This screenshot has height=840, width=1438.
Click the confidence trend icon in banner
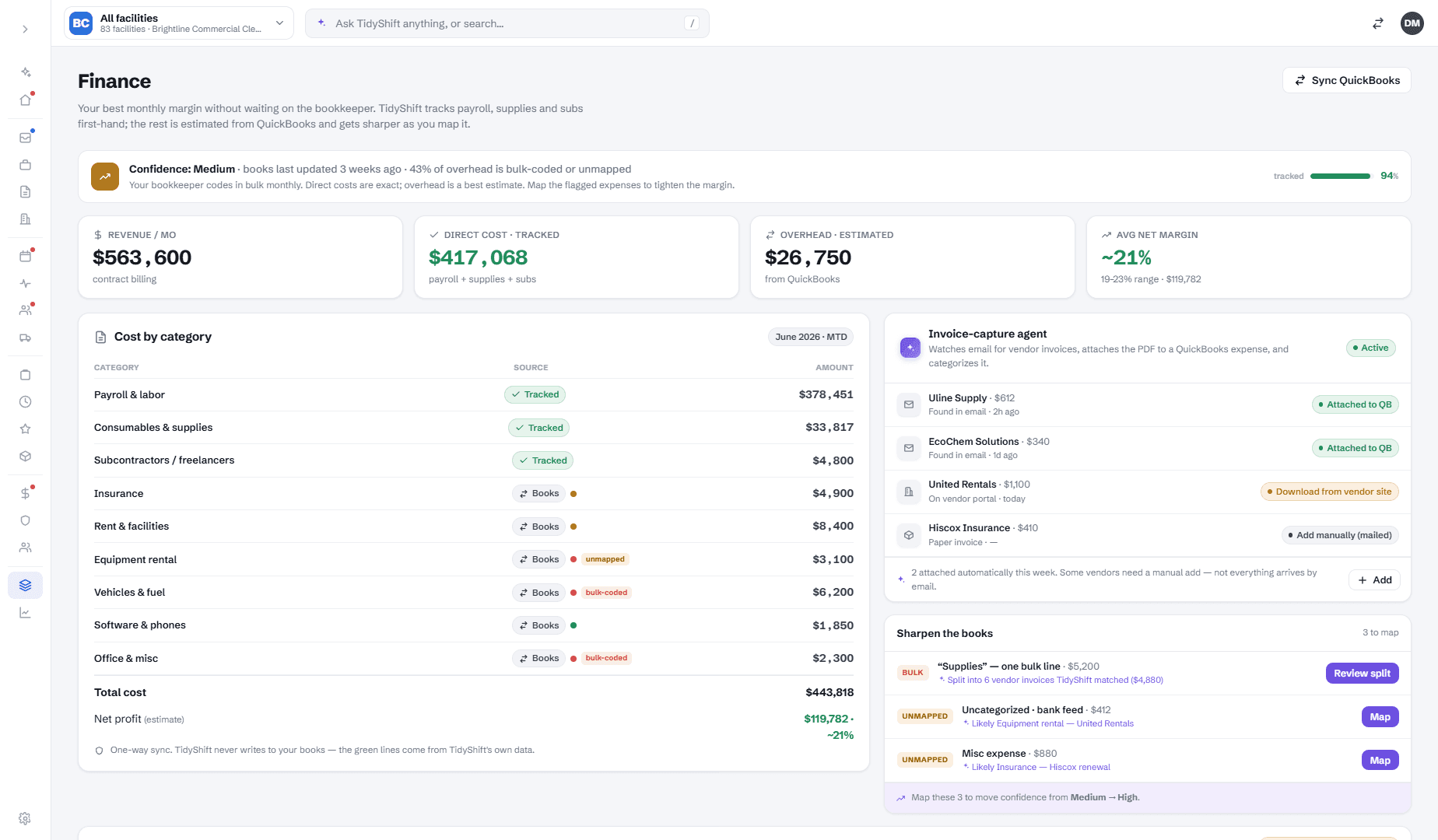point(105,177)
